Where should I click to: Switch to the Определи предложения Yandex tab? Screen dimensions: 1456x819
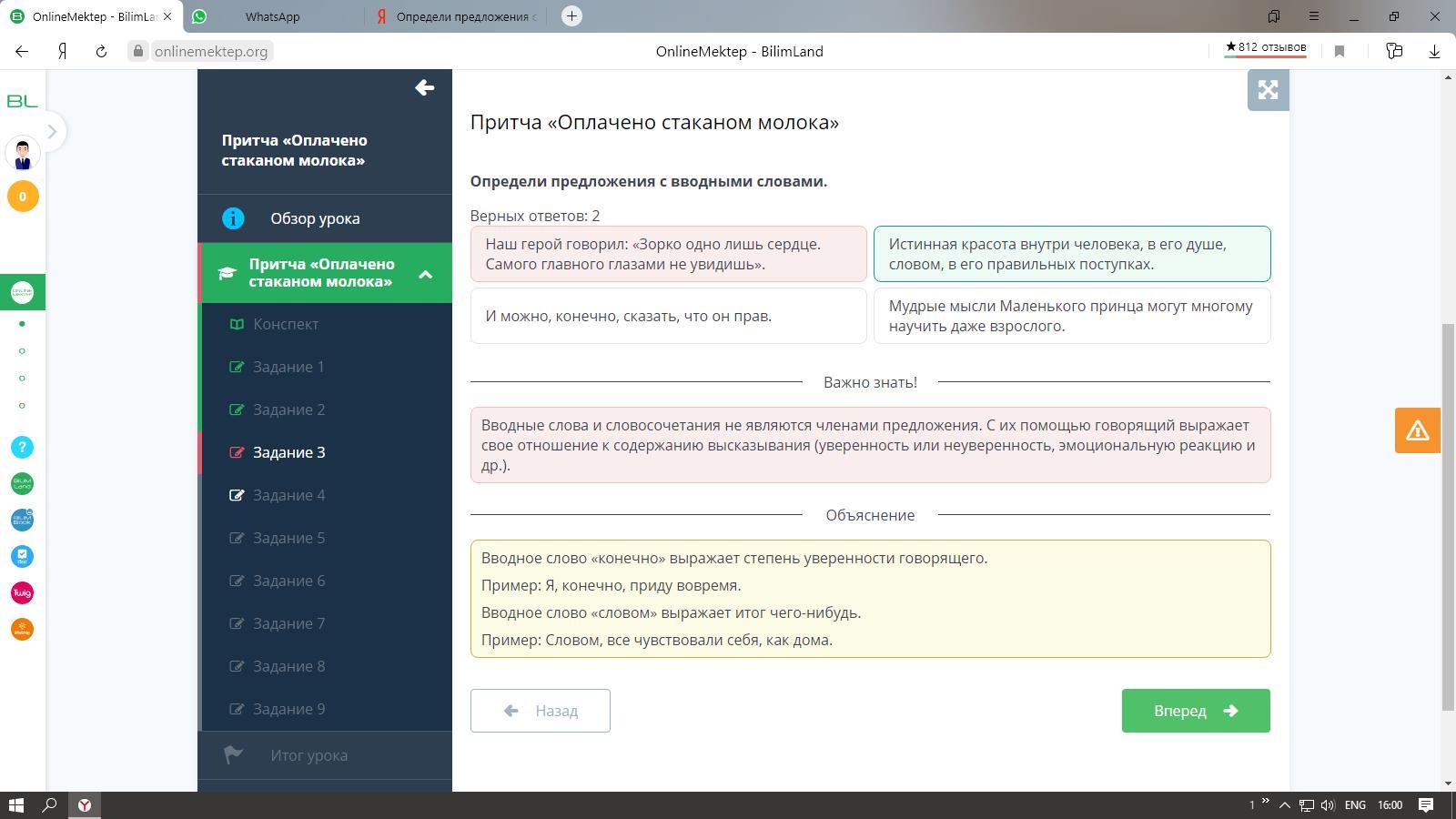pos(455,16)
